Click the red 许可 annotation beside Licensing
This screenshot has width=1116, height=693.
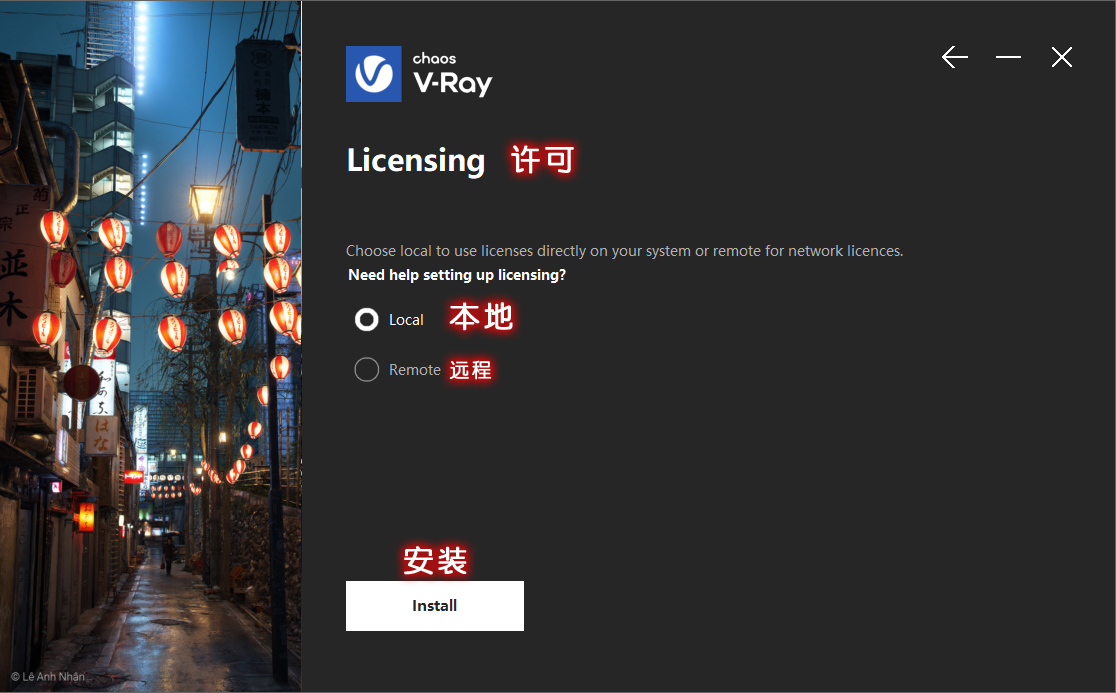point(542,159)
